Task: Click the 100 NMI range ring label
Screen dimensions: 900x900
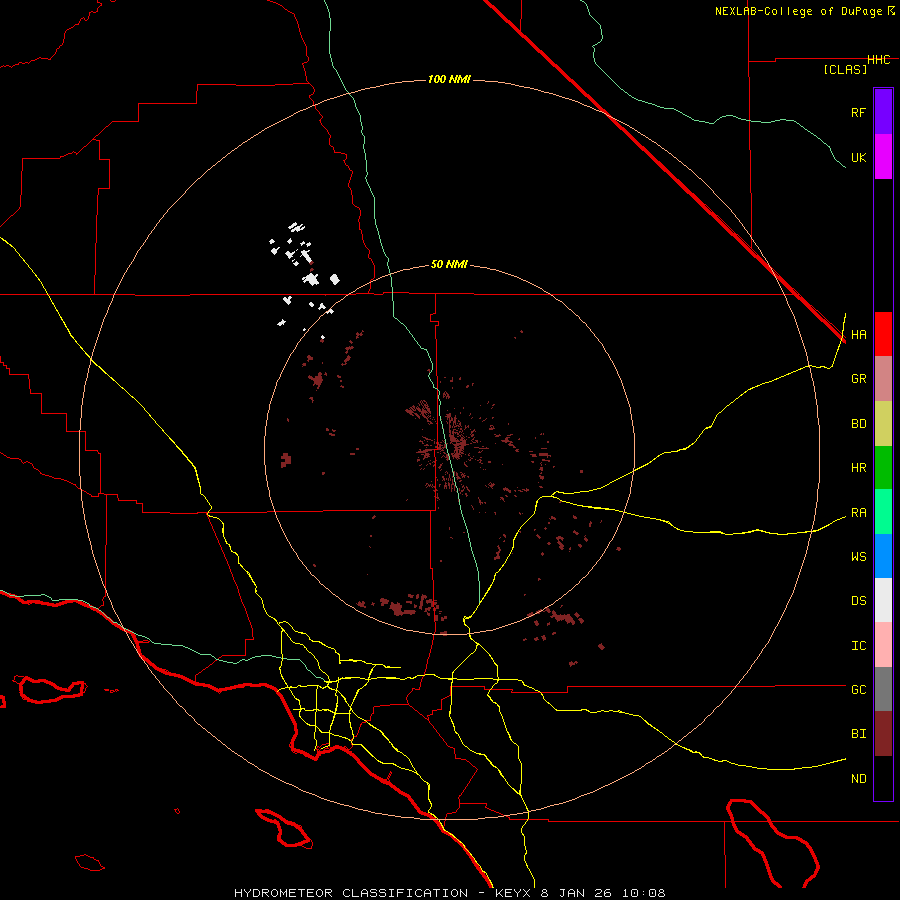Action: 449,79
